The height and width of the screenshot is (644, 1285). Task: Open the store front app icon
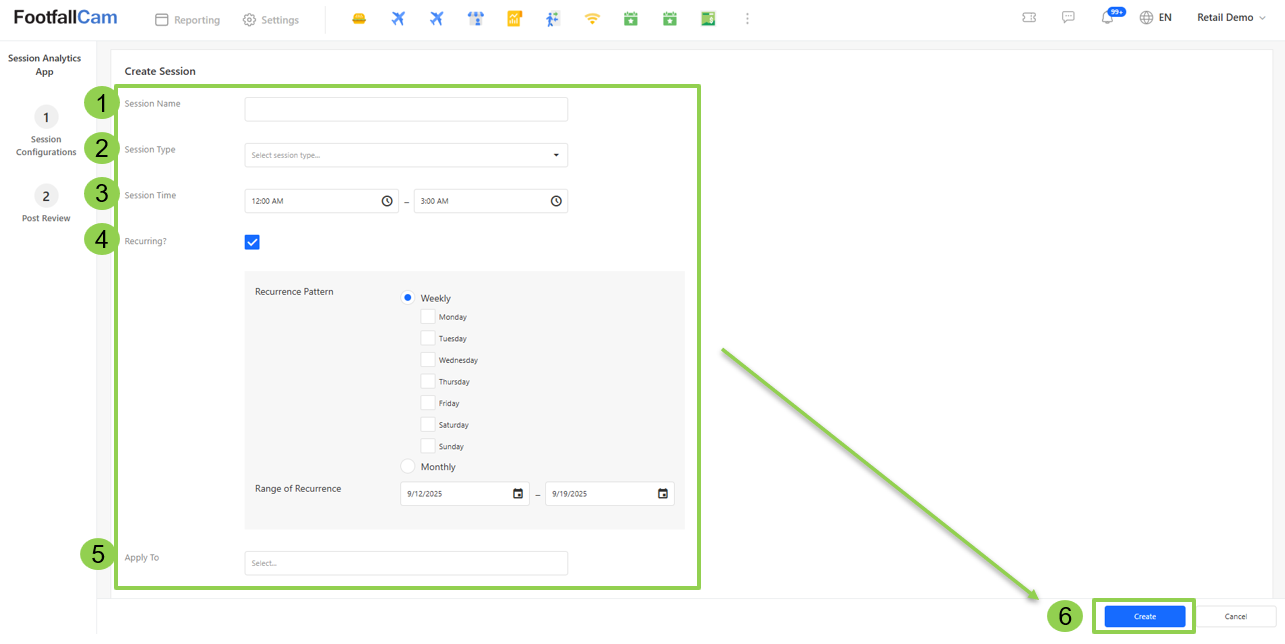point(476,19)
